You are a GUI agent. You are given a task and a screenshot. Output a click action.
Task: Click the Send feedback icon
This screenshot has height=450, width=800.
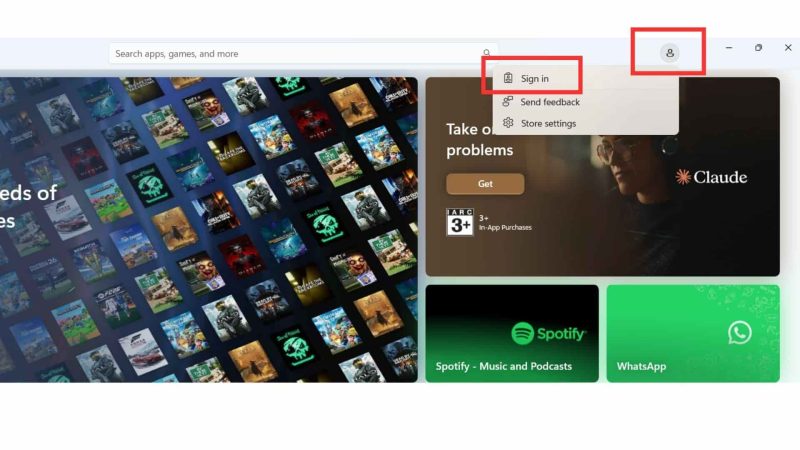pyautogui.click(x=507, y=102)
